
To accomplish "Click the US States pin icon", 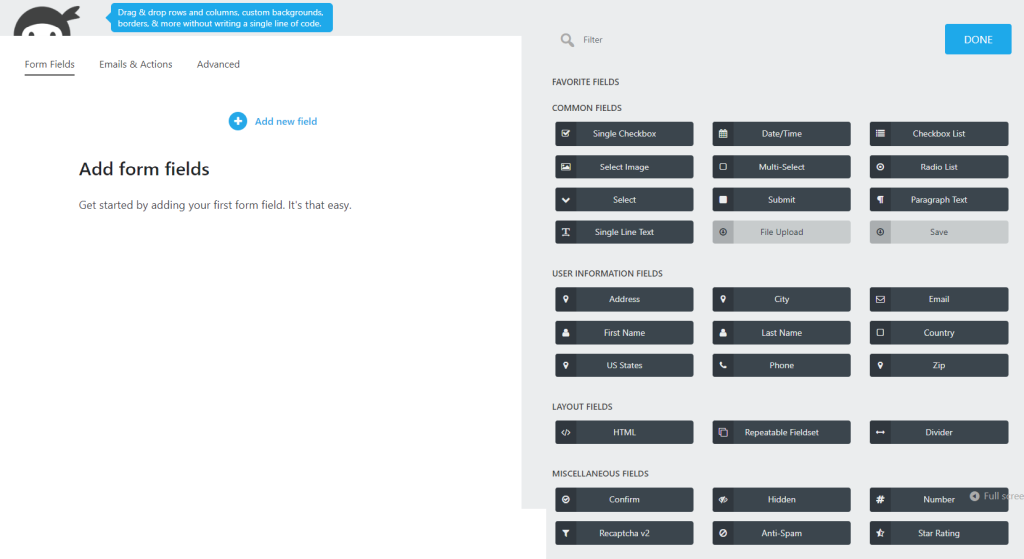I will point(566,365).
